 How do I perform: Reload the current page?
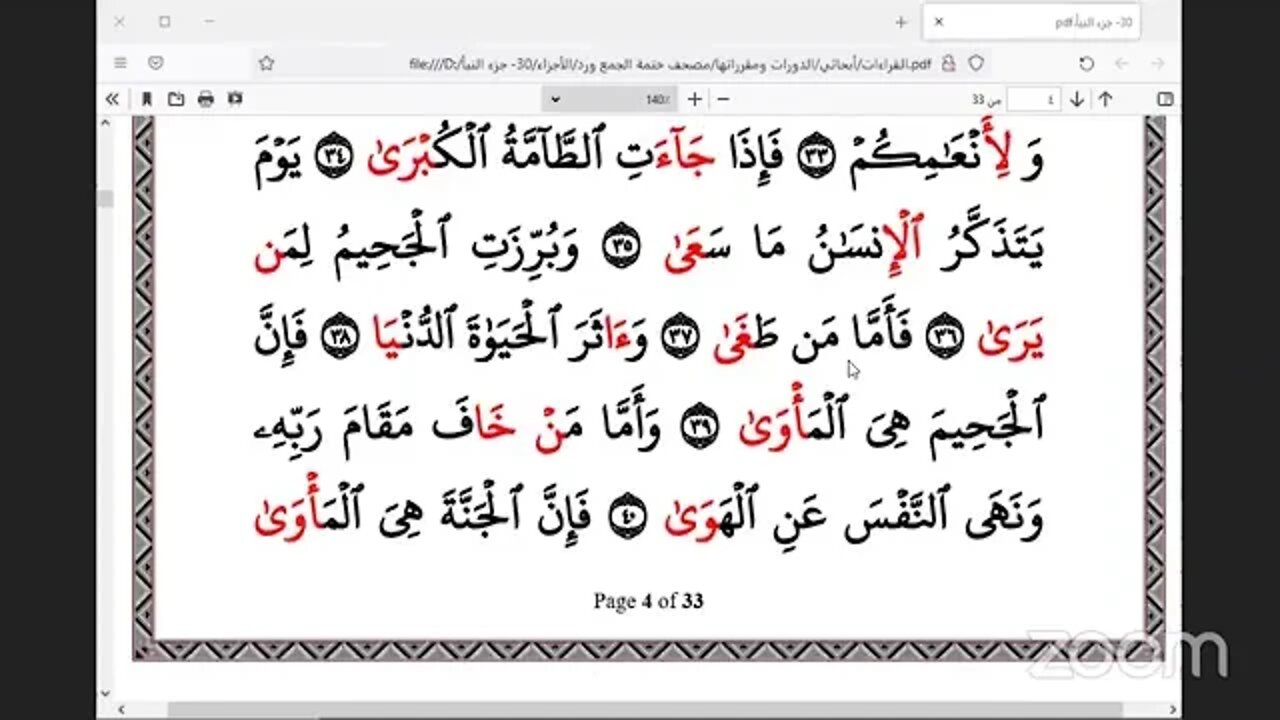[x=1087, y=63]
